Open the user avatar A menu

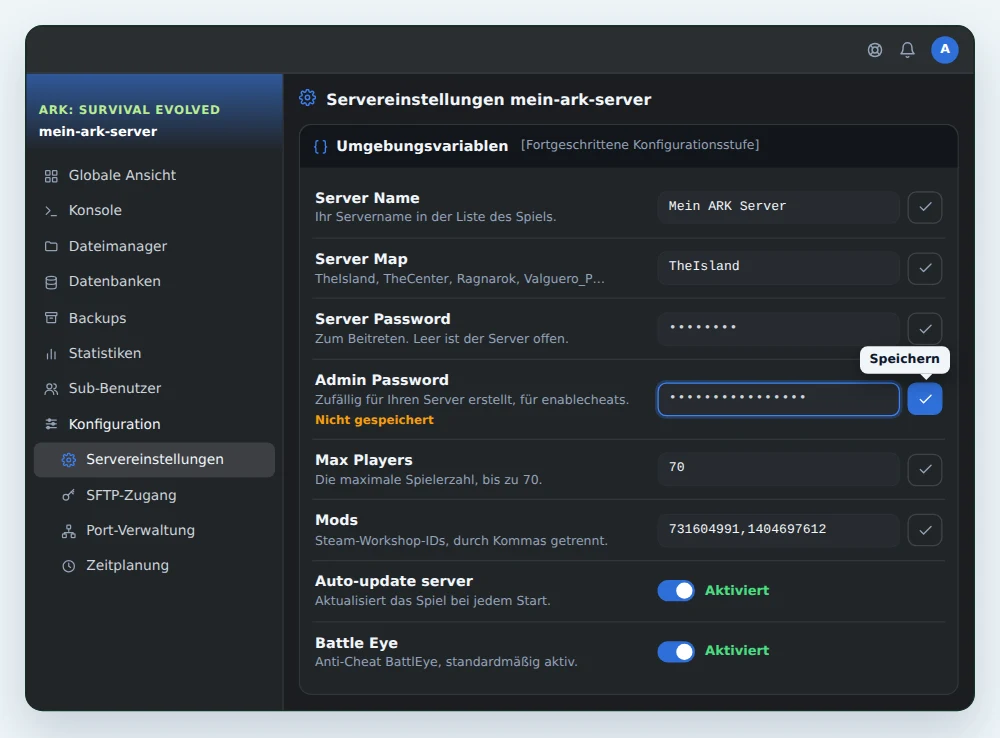click(x=945, y=50)
